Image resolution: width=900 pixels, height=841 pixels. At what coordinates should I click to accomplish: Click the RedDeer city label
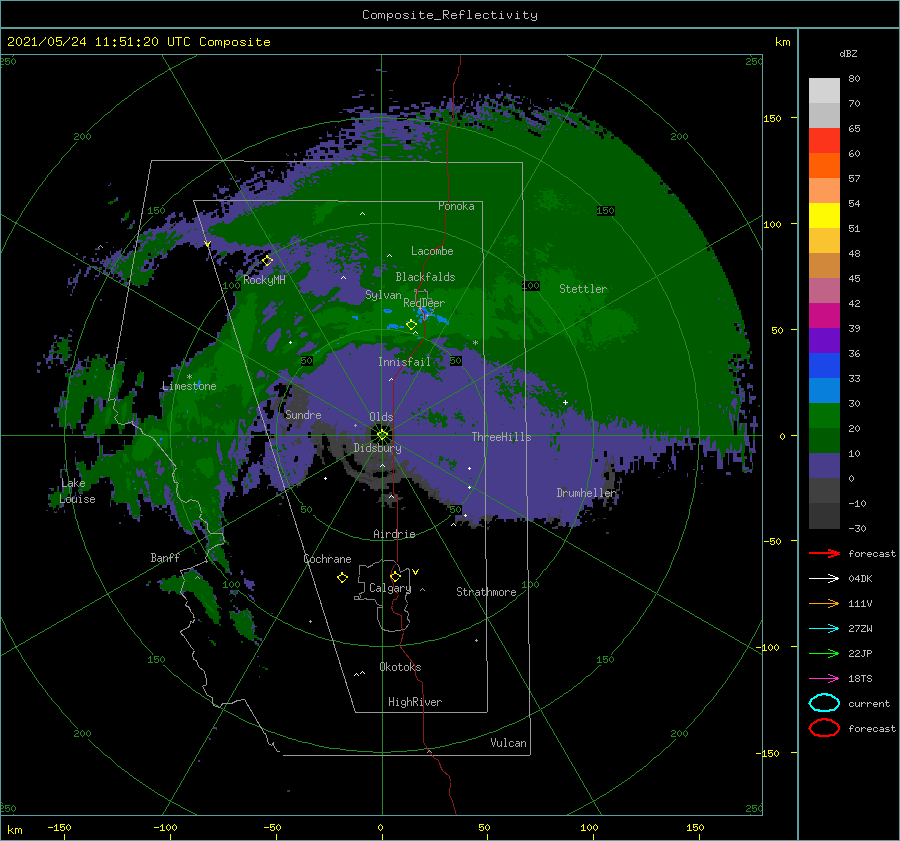pyautogui.click(x=424, y=303)
